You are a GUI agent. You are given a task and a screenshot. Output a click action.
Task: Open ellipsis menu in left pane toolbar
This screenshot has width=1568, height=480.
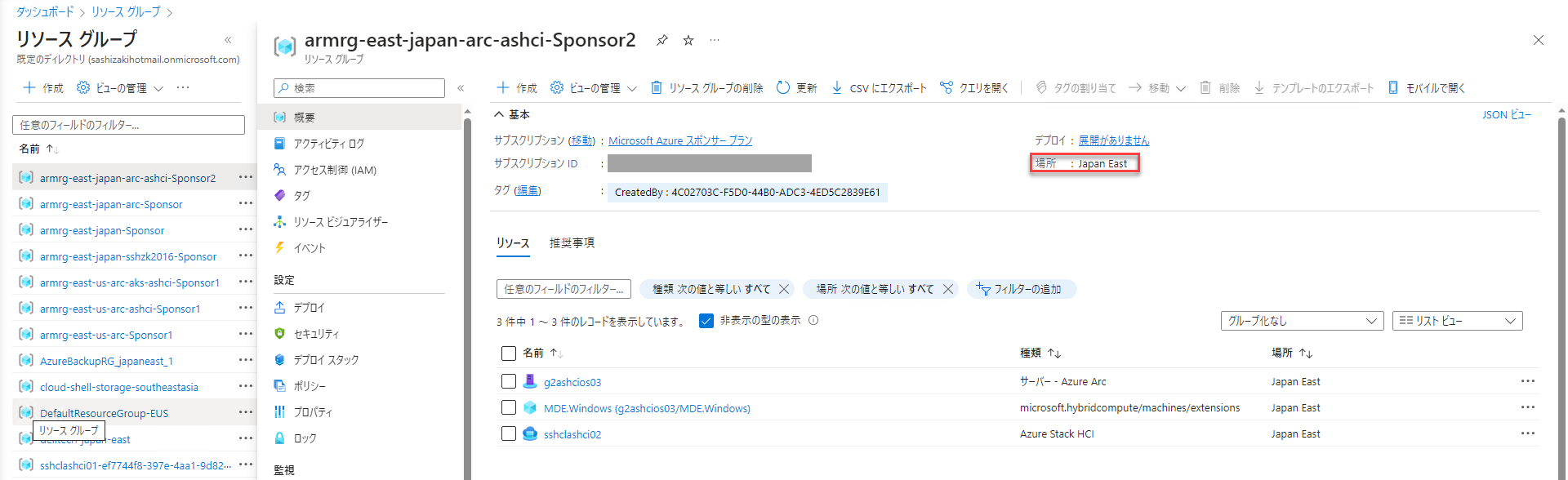pyautogui.click(x=183, y=87)
